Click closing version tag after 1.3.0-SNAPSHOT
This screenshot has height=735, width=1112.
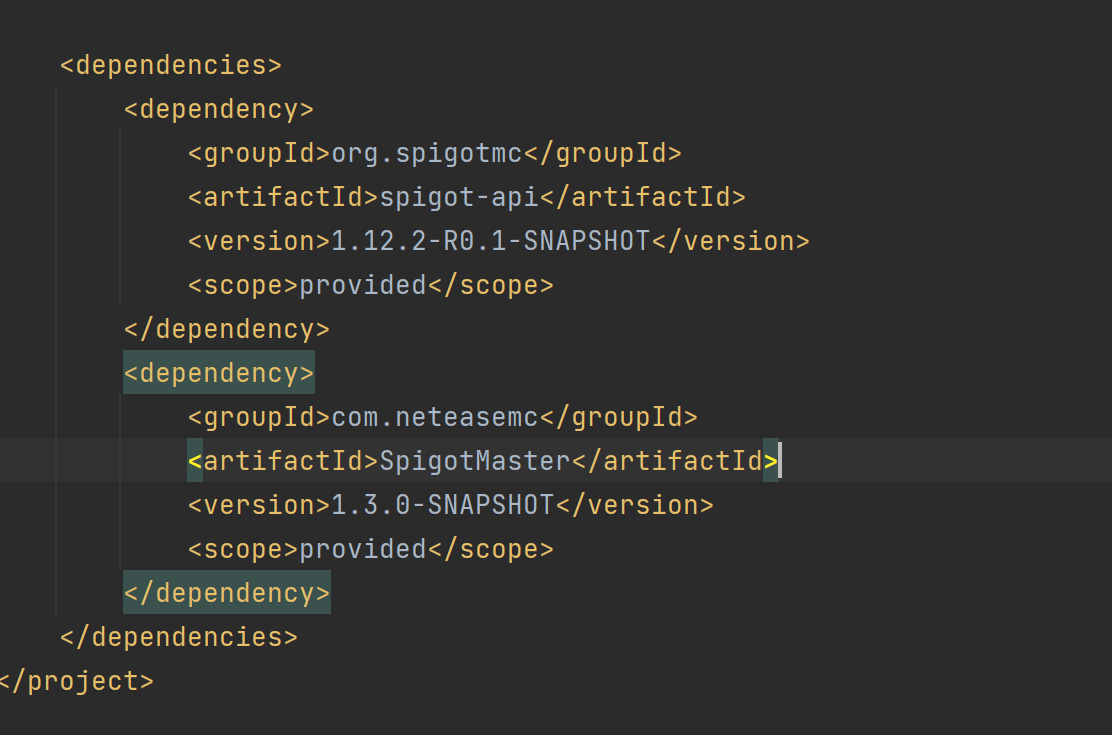[x=634, y=505]
